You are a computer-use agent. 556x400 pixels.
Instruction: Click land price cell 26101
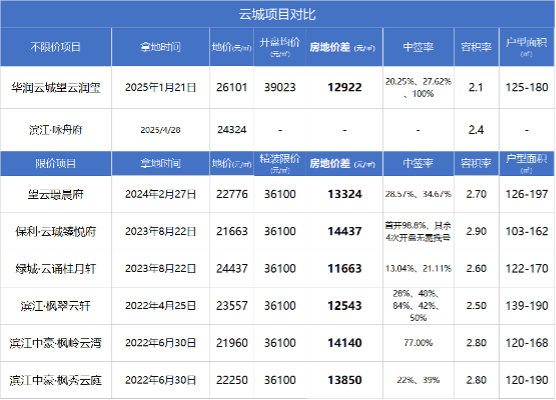(x=232, y=87)
